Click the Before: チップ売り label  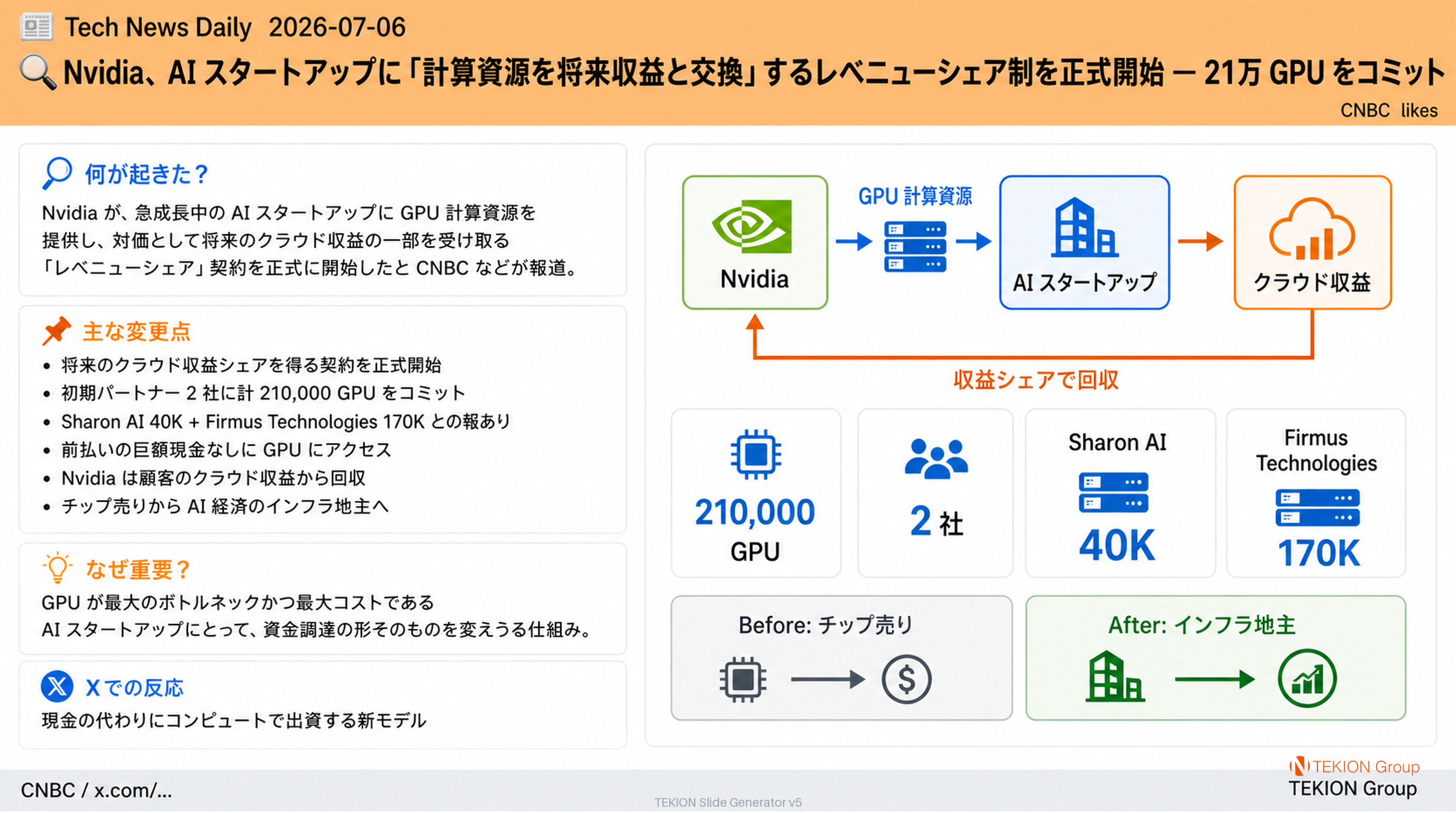pos(825,625)
